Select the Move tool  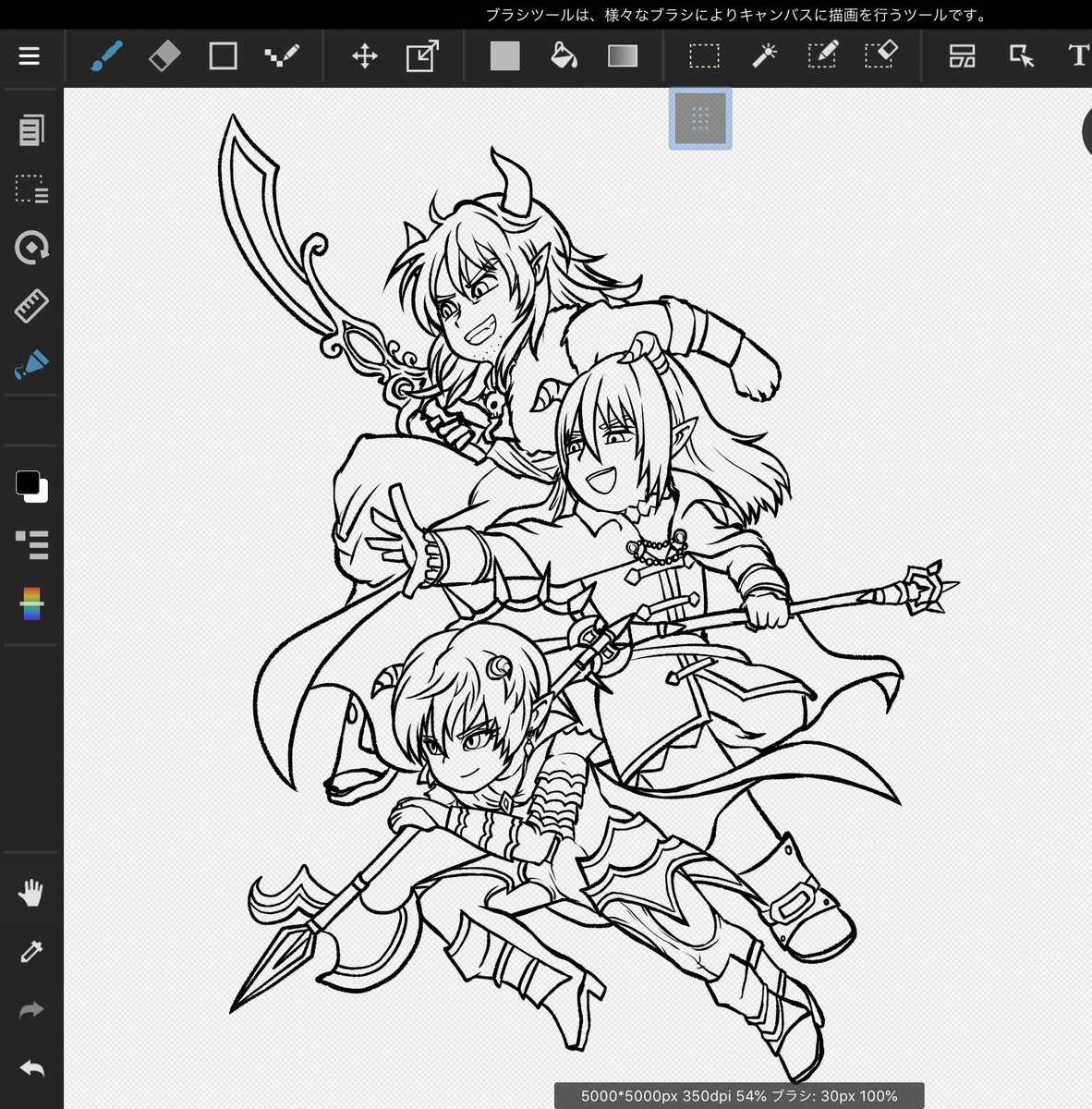click(x=365, y=56)
